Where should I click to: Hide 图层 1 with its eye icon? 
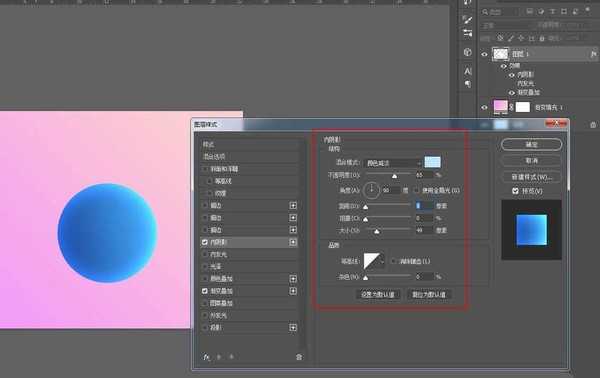coord(484,54)
